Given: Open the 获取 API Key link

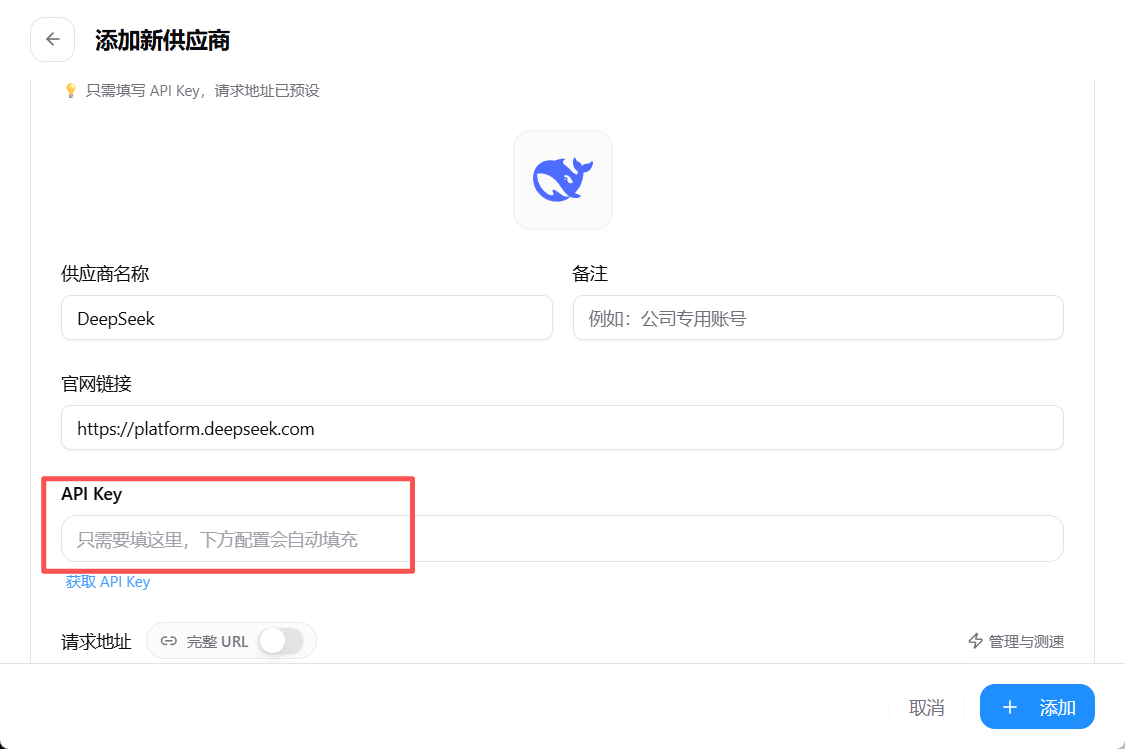Looking at the screenshot, I should (108, 582).
